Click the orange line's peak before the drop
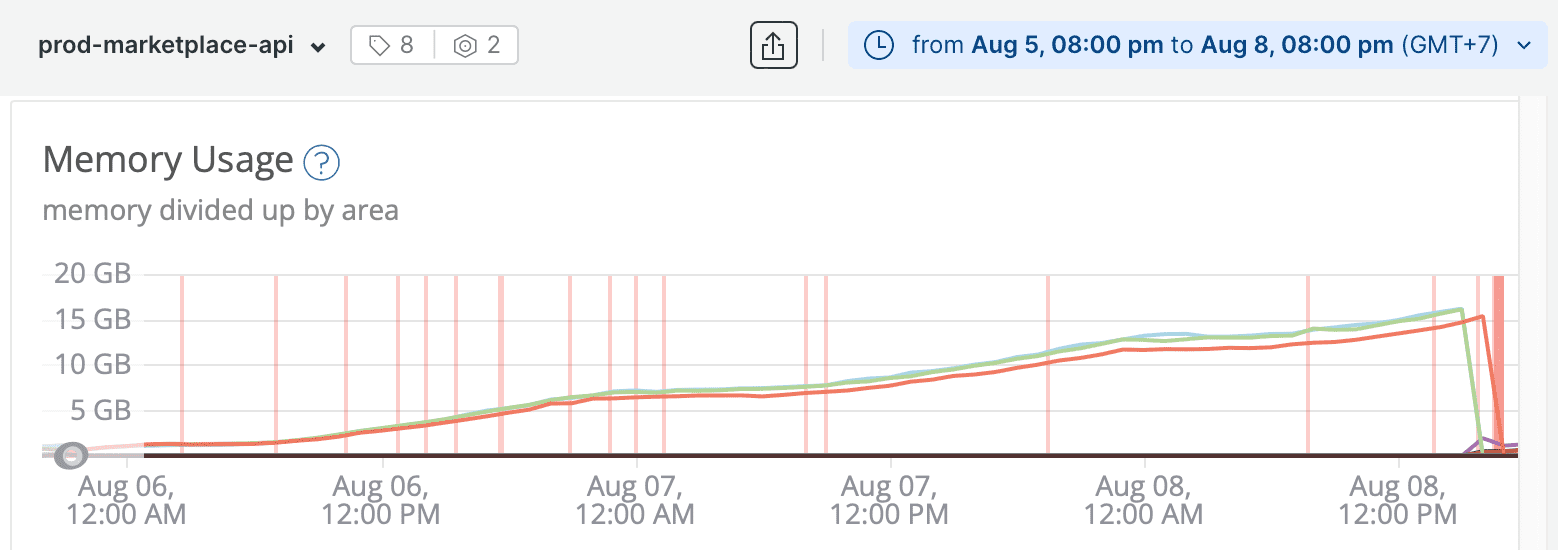Screen dimensions: 1558x550 1483,317
